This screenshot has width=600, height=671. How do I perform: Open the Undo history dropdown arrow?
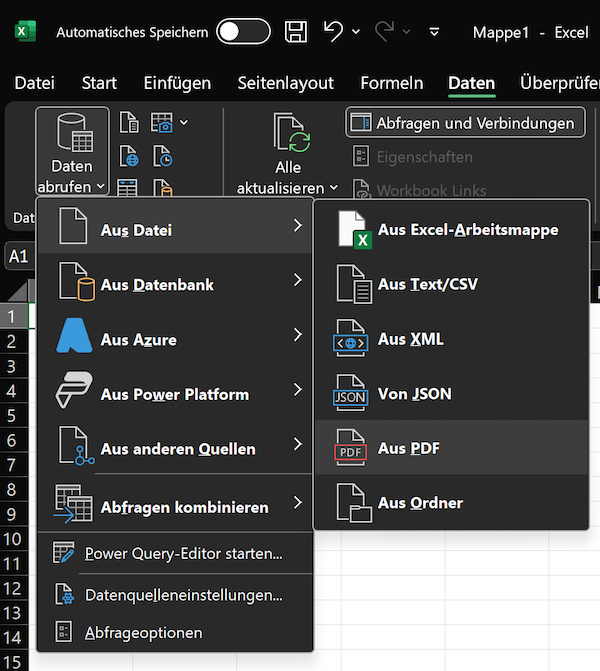pyautogui.click(x=356, y=32)
